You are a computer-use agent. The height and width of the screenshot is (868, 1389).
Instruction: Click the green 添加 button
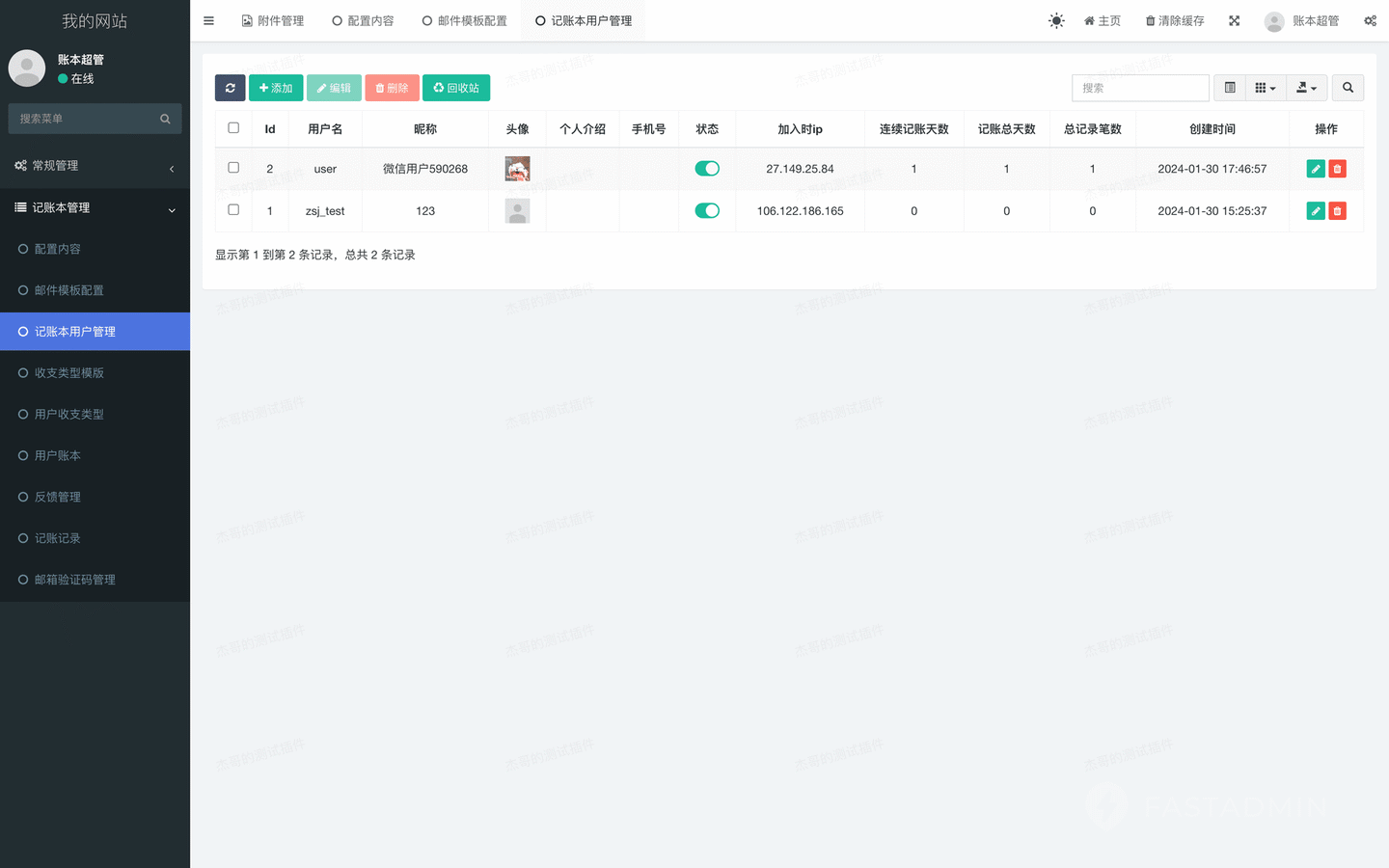(x=276, y=88)
